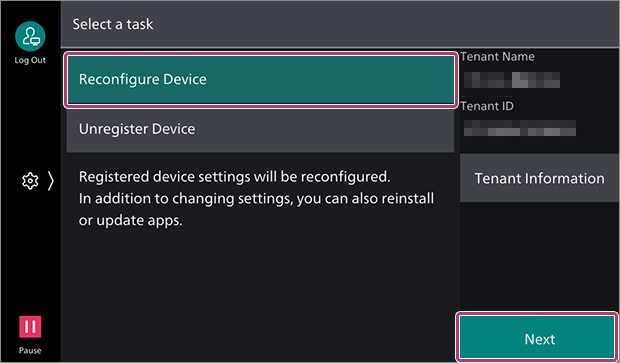The image size is (620, 363).
Task: Hit the pink Pause icon
Action: [30, 327]
